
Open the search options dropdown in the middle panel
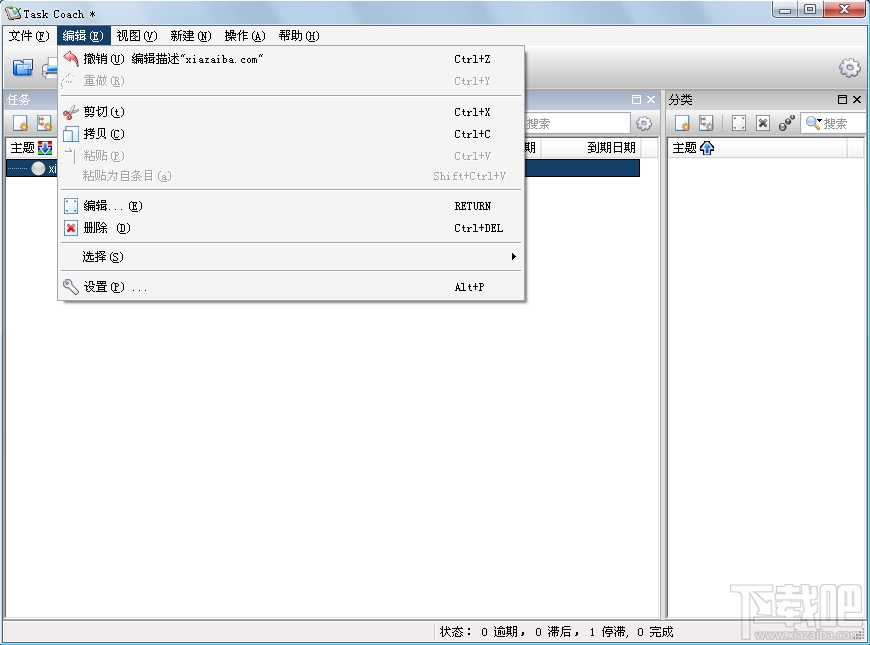(x=643, y=123)
